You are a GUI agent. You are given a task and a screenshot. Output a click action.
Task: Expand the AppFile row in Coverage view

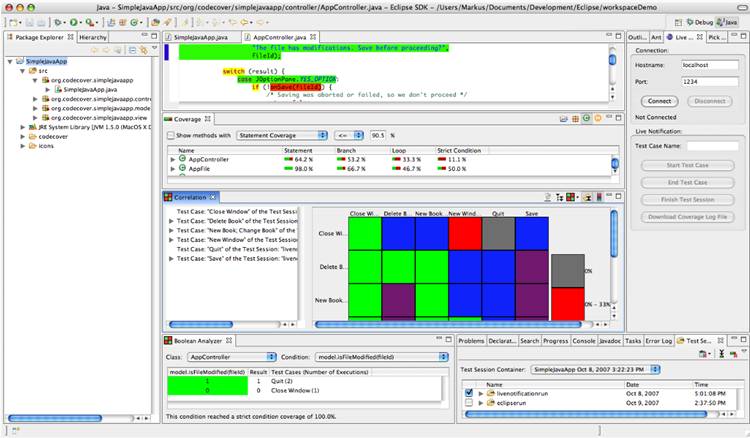(x=172, y=169)
